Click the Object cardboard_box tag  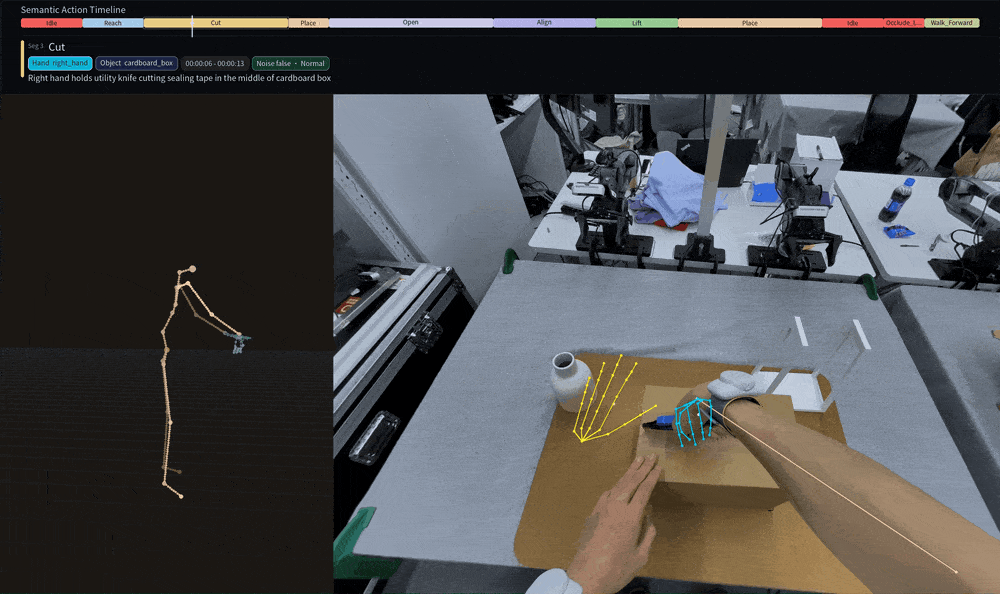(x=136, y=63)
